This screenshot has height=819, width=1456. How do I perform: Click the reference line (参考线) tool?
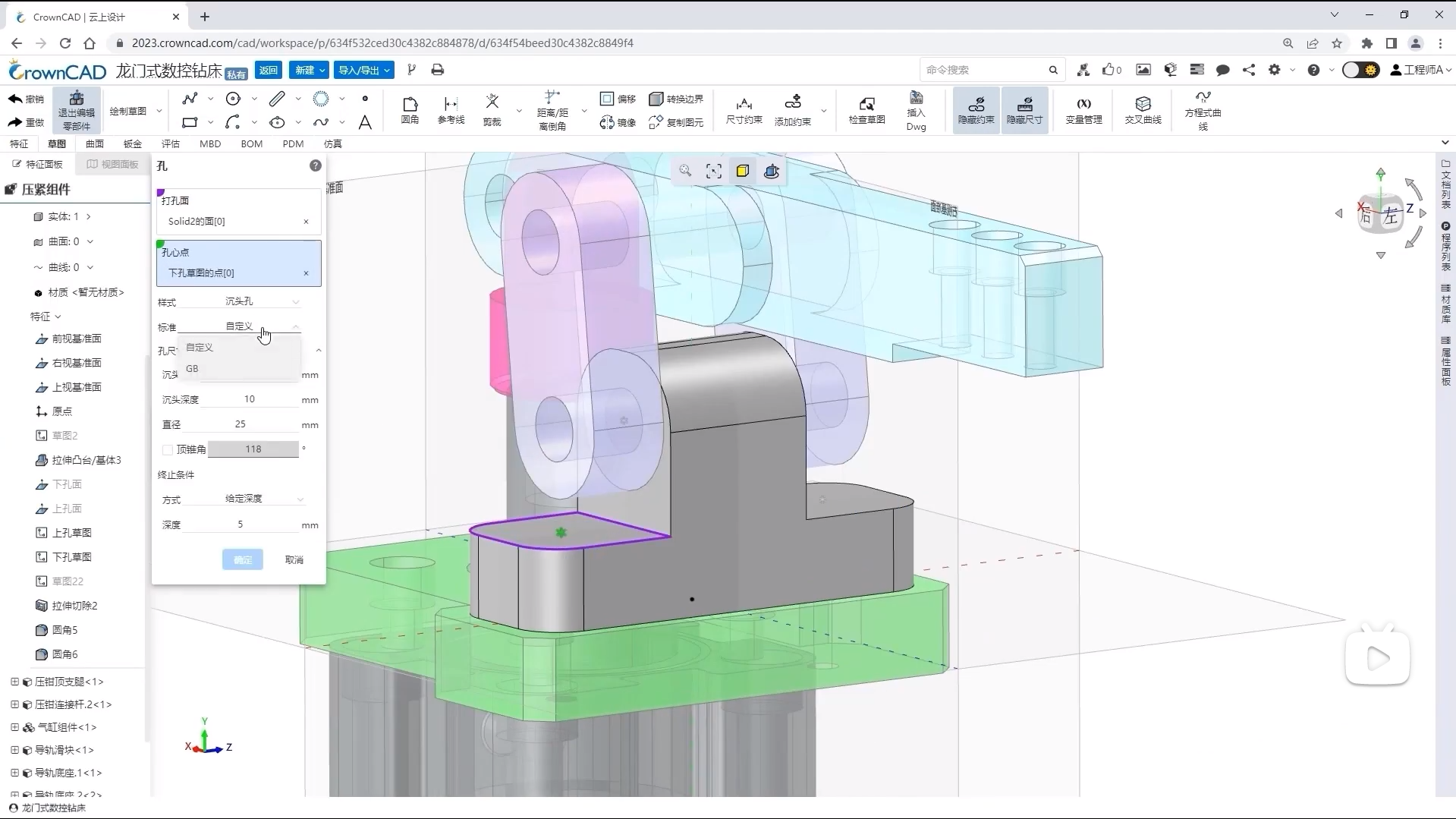tap(451, 110)
